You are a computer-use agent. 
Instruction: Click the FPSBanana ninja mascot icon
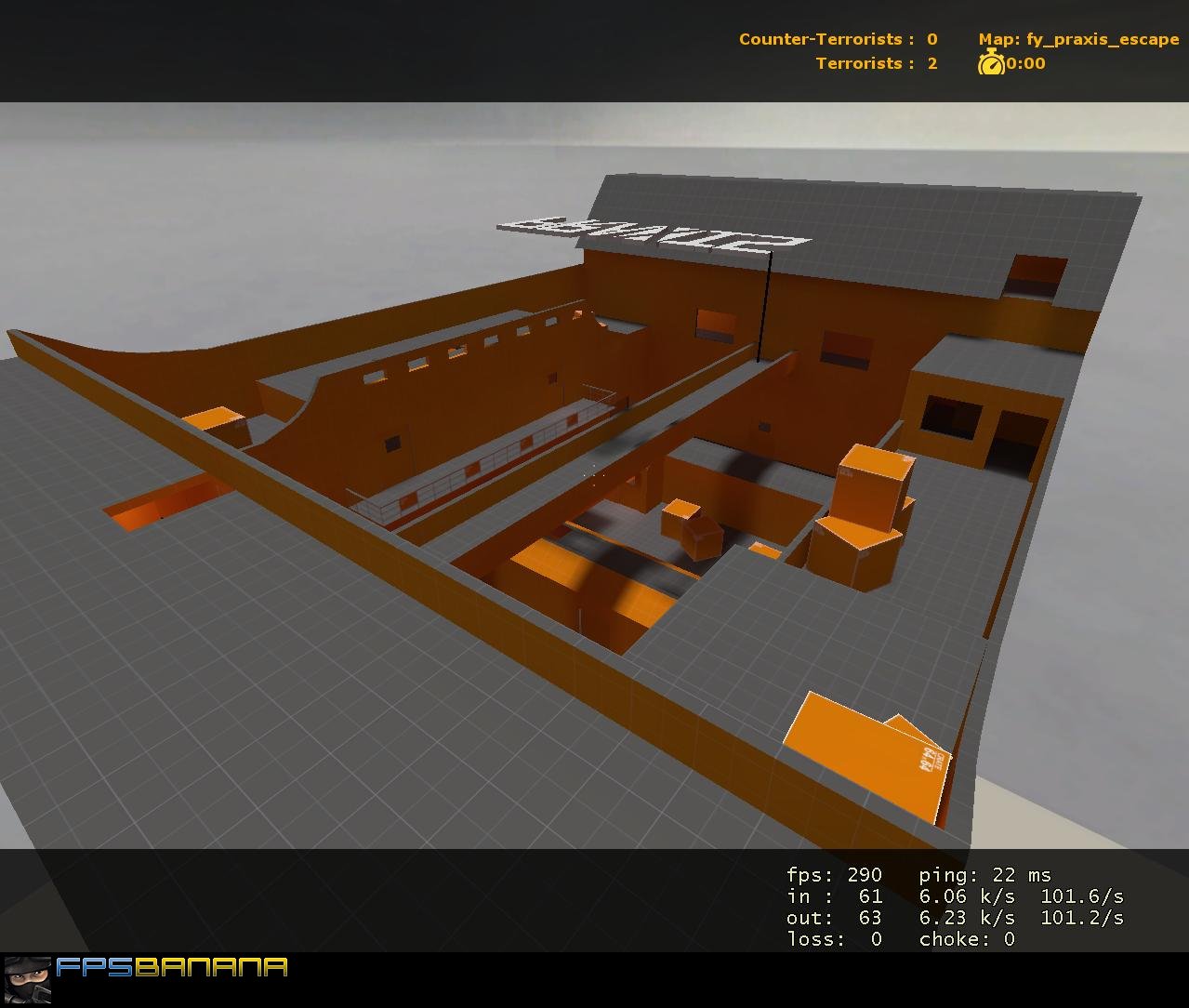pos(26,981)
